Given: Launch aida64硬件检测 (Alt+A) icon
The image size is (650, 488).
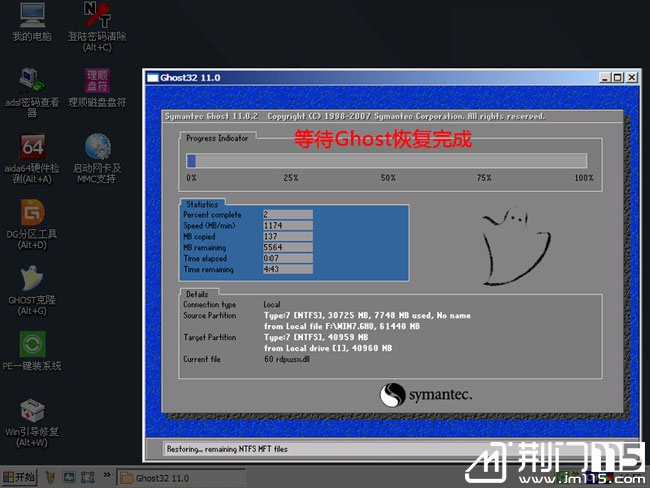Looking at the screenshot, I should 32,158.
